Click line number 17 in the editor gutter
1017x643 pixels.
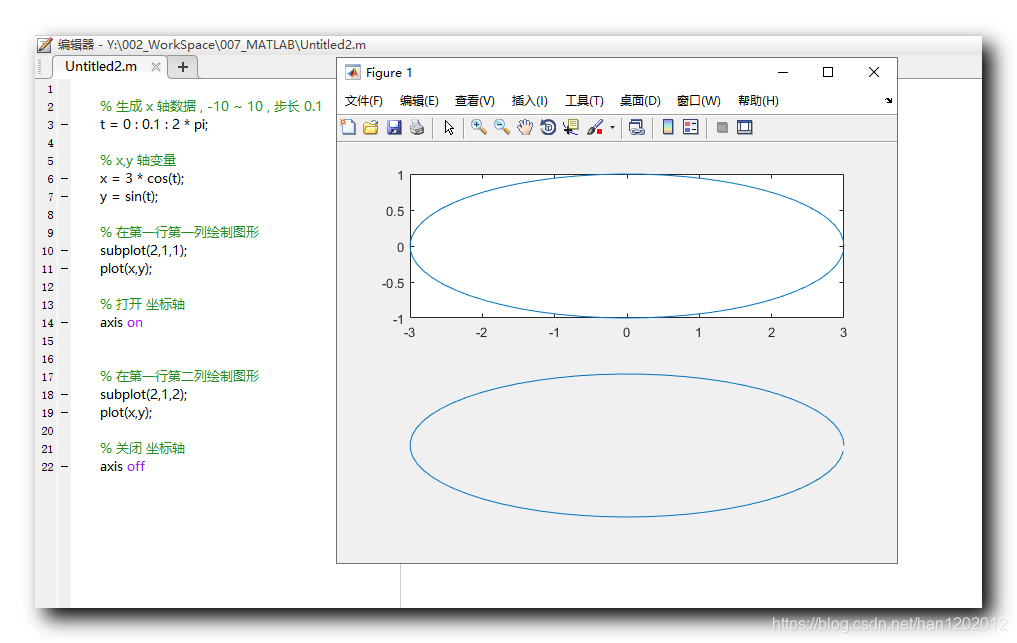[48, 377]
